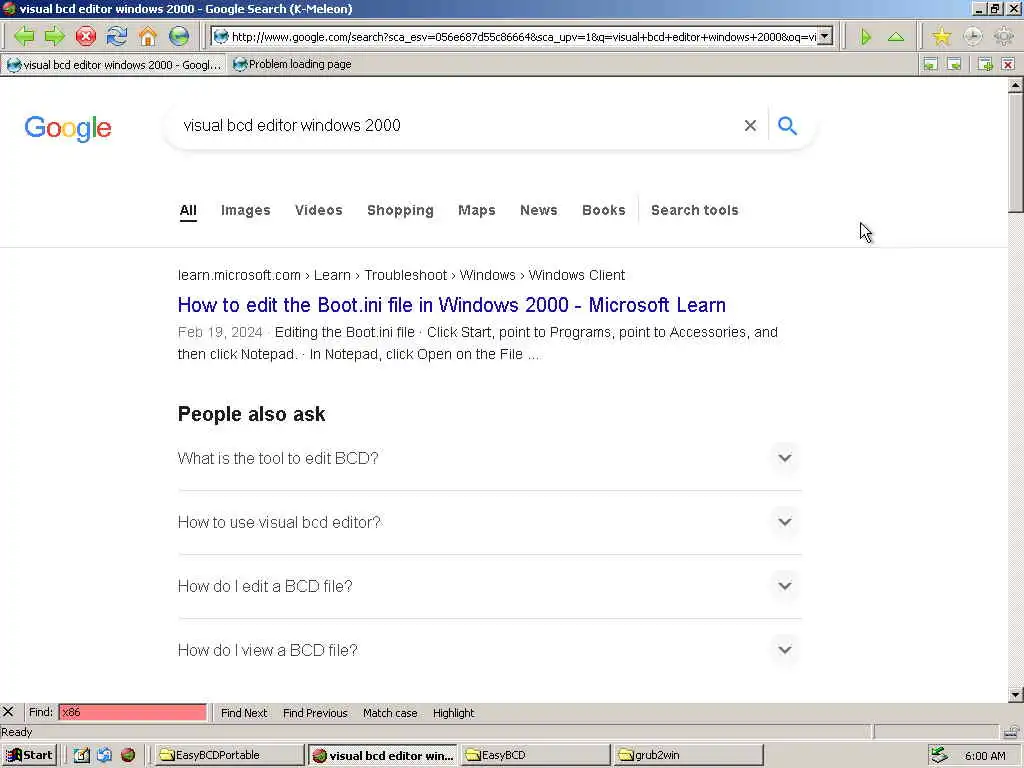Click the next tab icon in tab bar

[954, 64]
